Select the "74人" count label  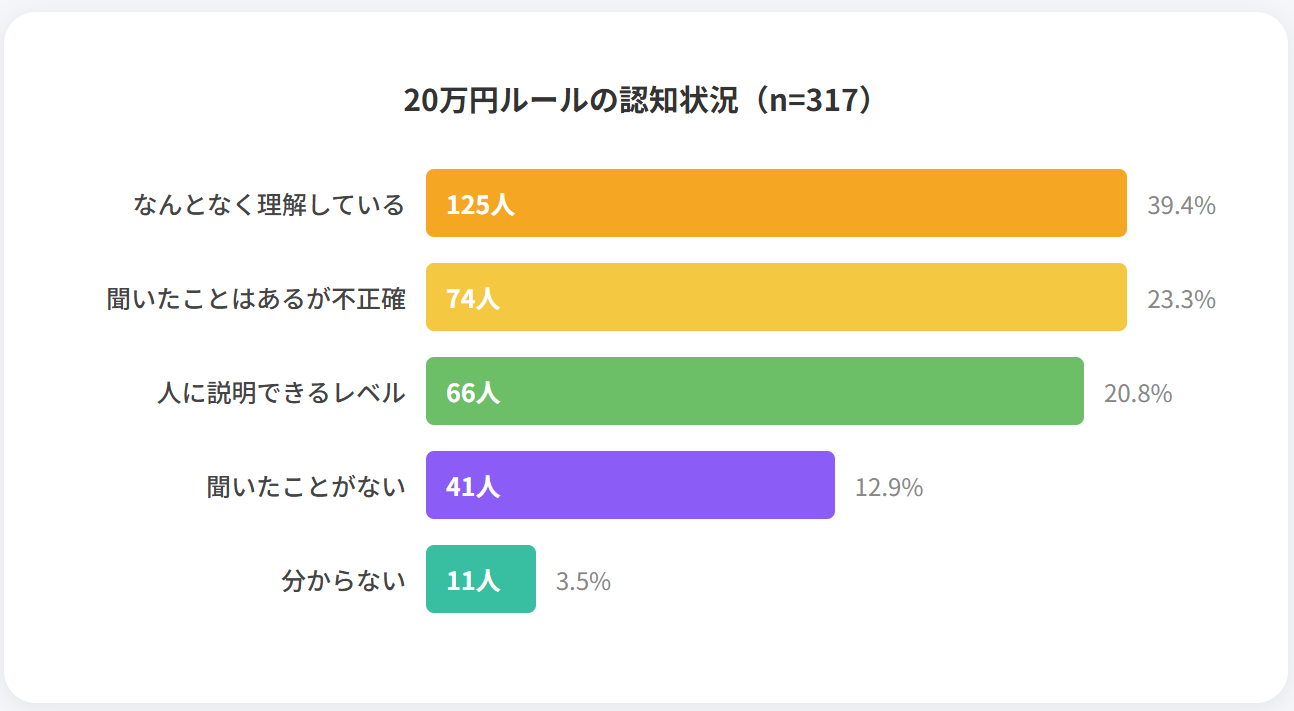point(473,299)
